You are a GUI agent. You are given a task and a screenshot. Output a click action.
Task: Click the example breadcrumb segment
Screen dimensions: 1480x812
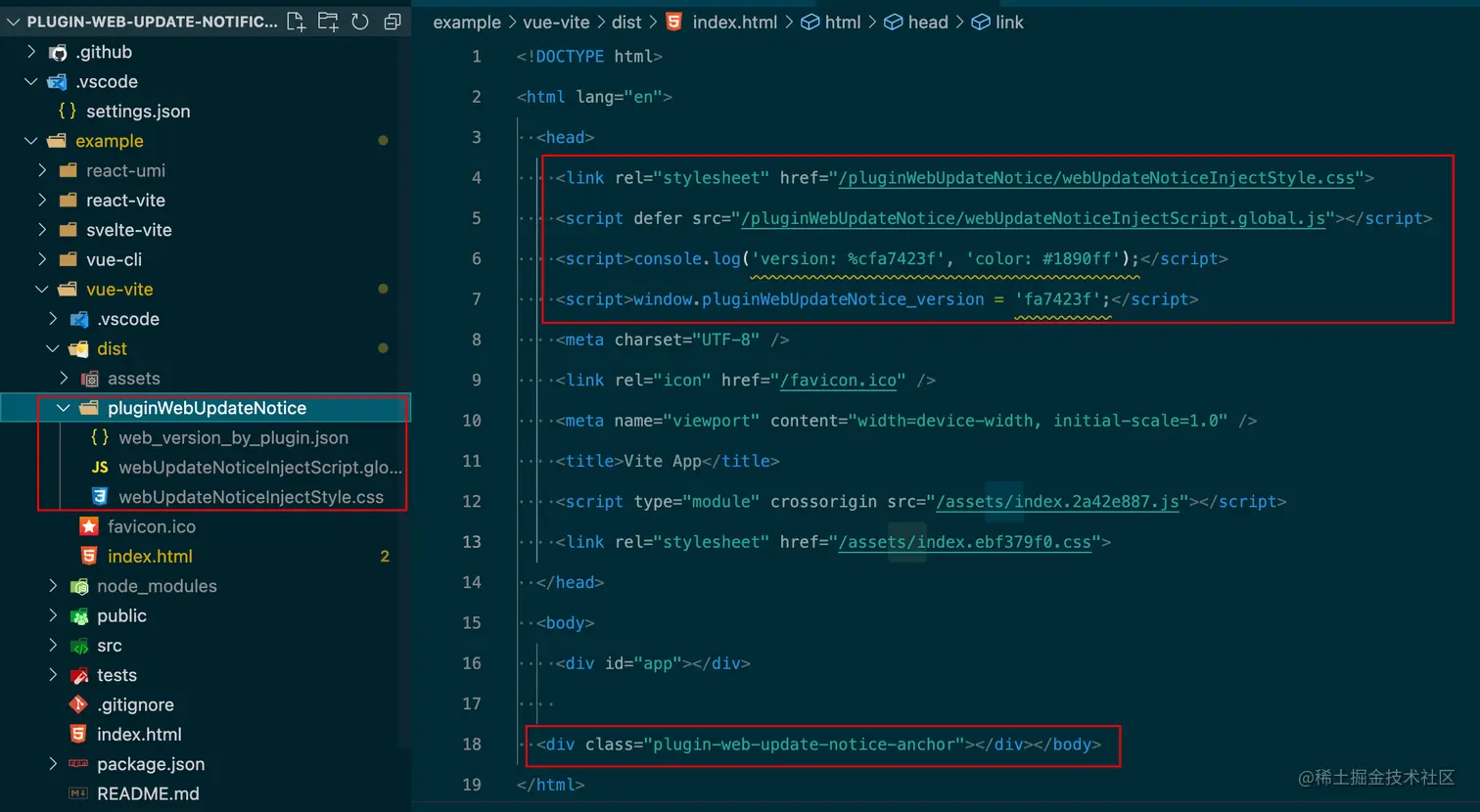tap(467, 23)
